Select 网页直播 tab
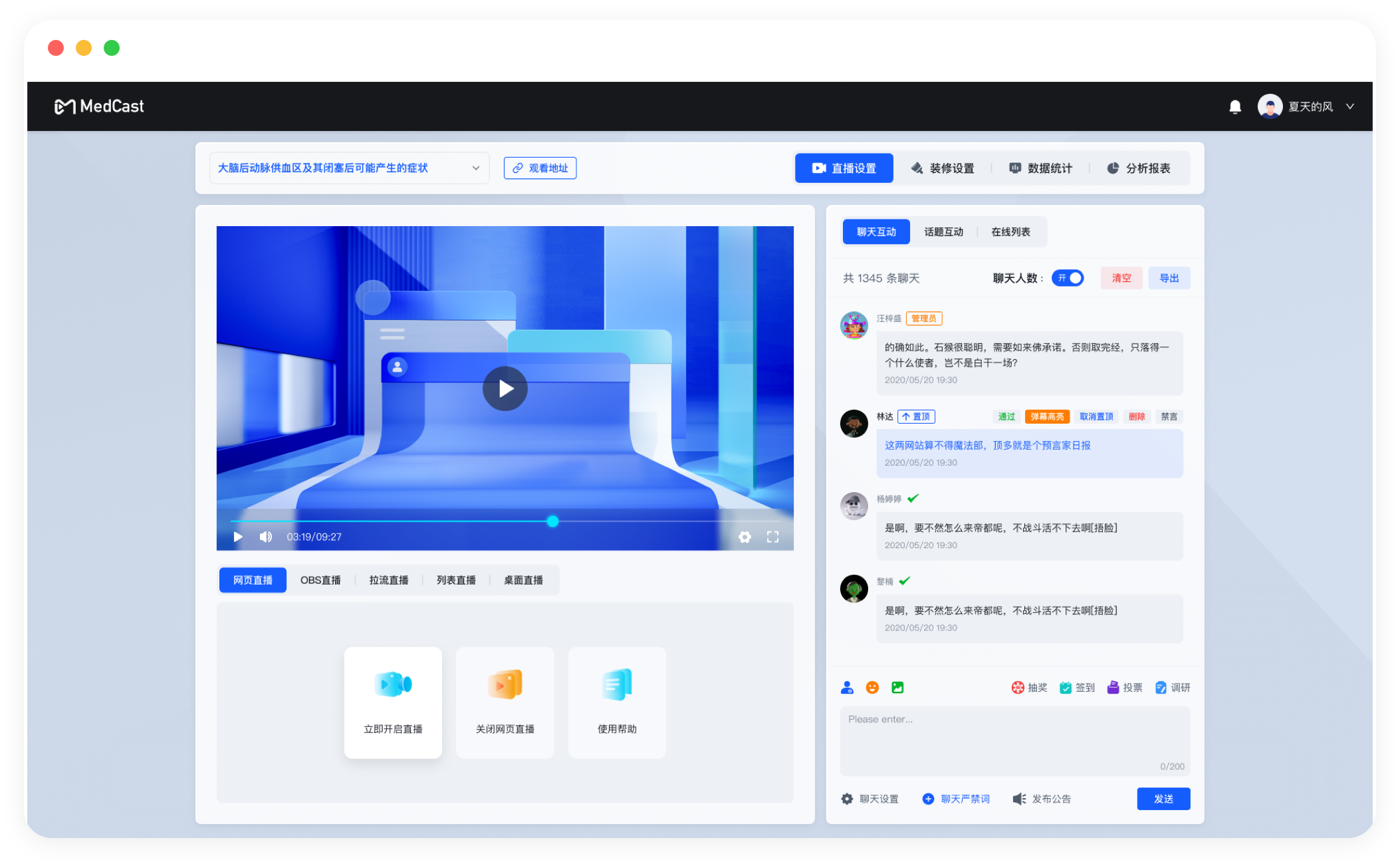 coord(253,580)
